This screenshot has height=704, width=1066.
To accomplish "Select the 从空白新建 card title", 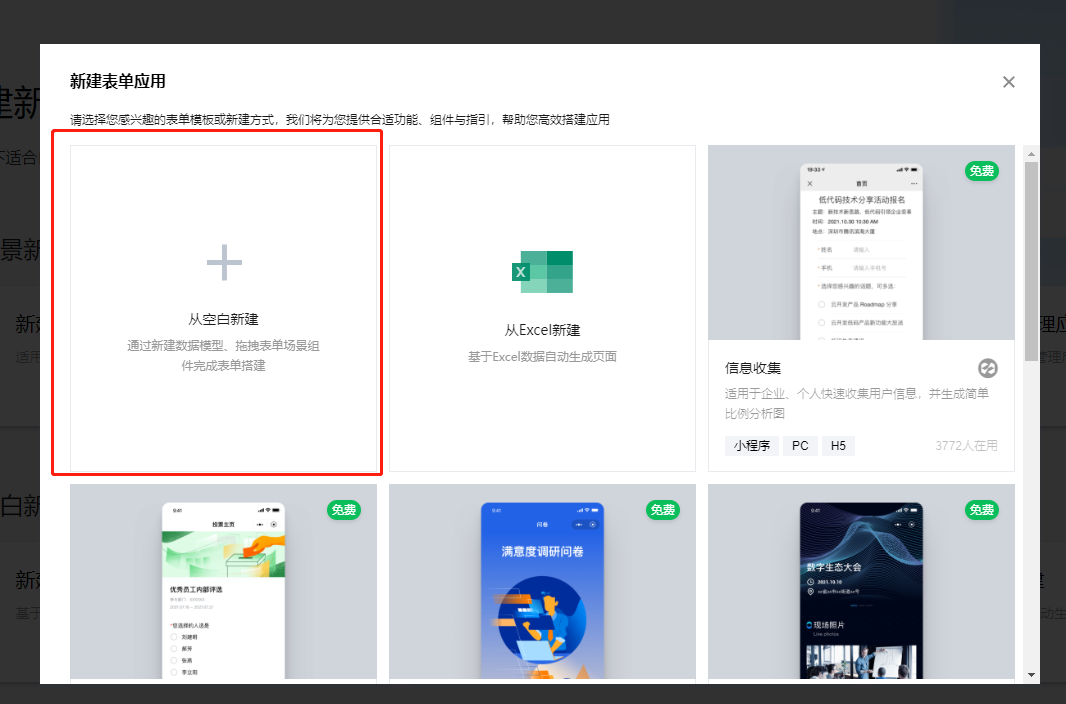I will coord(224,319).
